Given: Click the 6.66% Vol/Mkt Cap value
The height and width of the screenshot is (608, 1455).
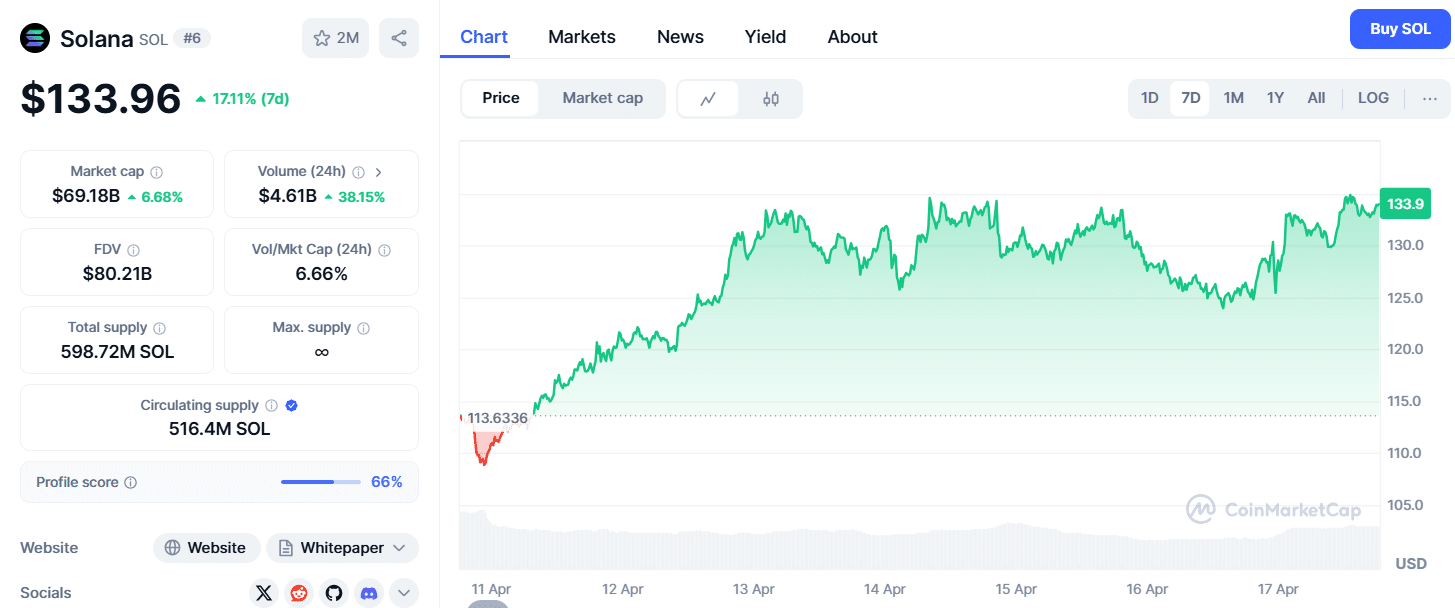Looking at the screenshot, I should point(321,273).
